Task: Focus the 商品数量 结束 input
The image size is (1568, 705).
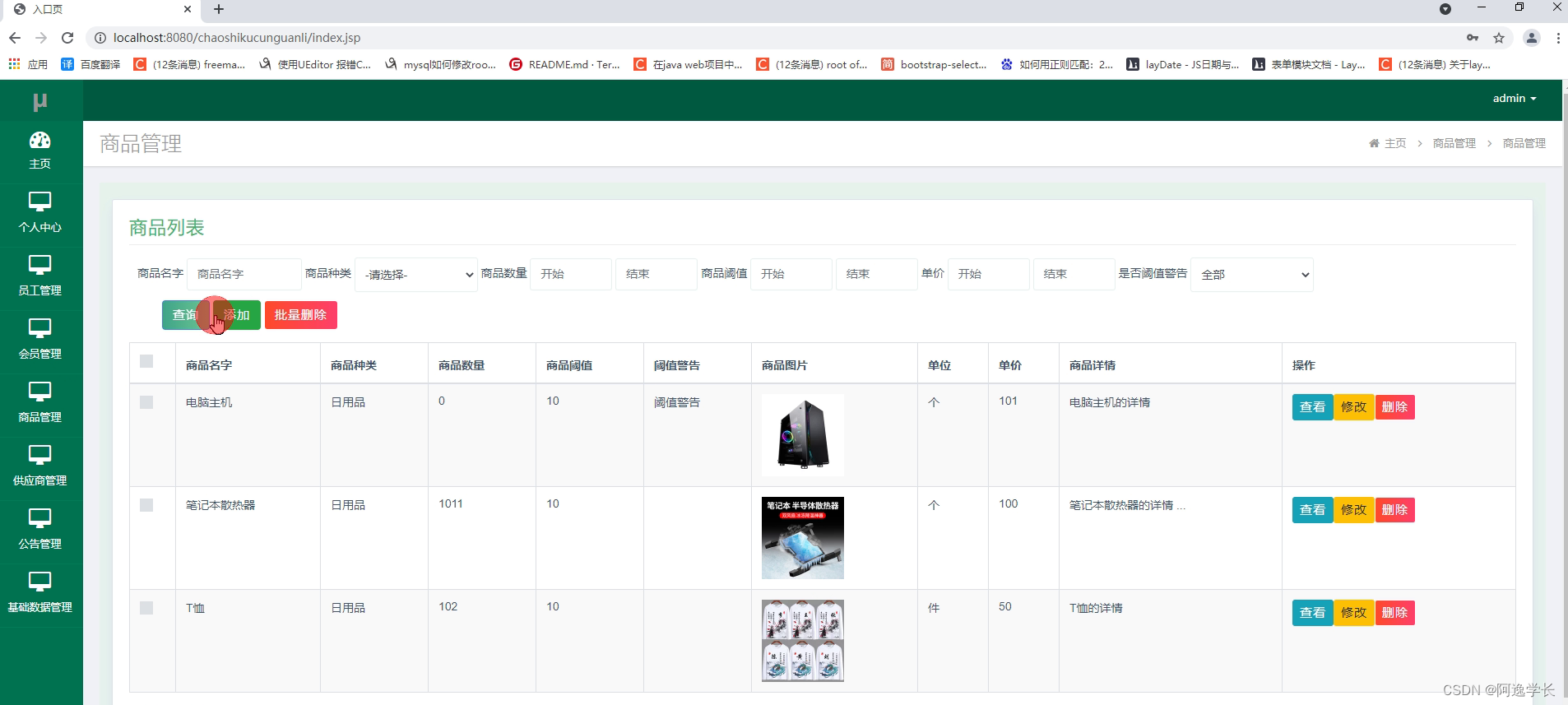Action: coord(656,274)
